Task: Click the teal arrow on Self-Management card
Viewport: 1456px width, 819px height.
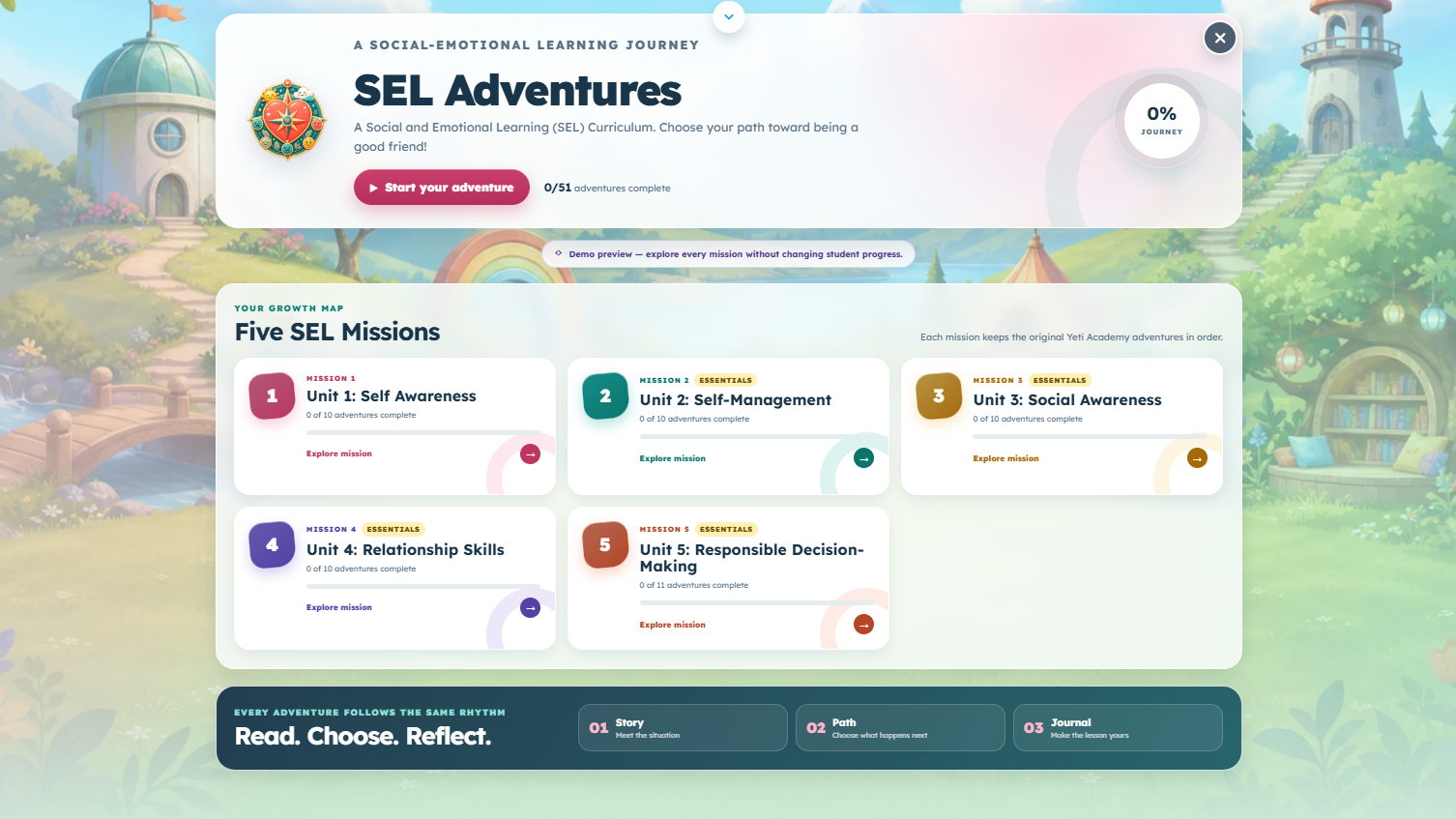Action: (x=863, y=458)
